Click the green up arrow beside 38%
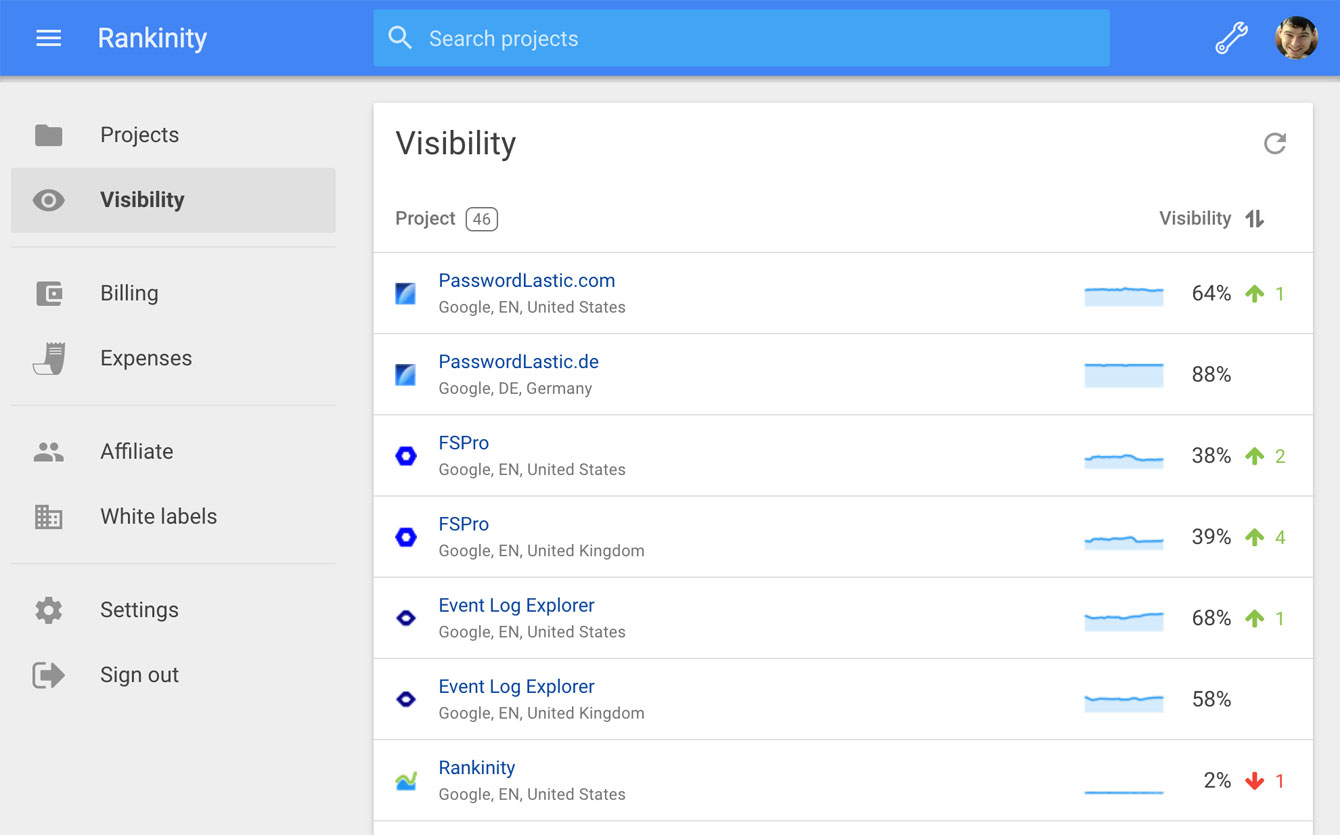1340x835 pixels. pyautogui.click(x=1254, y=456)
